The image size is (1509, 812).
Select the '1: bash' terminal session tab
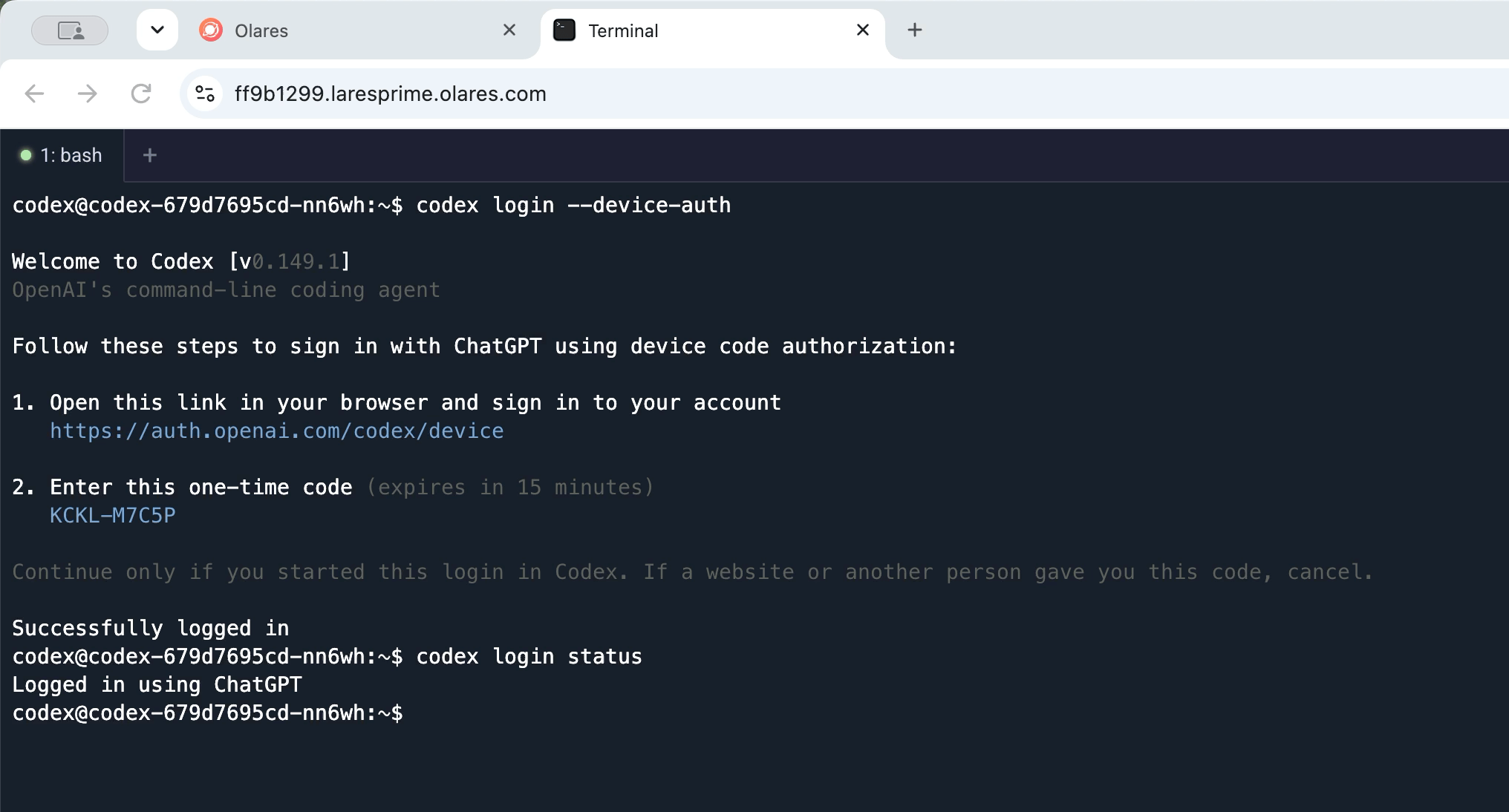(x=62, y=155)
